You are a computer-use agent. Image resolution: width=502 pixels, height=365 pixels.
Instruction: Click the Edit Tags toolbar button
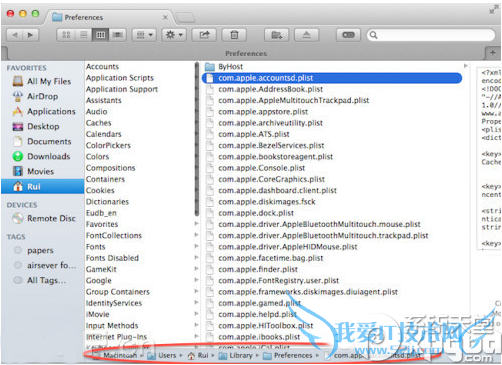coord(348,35)
